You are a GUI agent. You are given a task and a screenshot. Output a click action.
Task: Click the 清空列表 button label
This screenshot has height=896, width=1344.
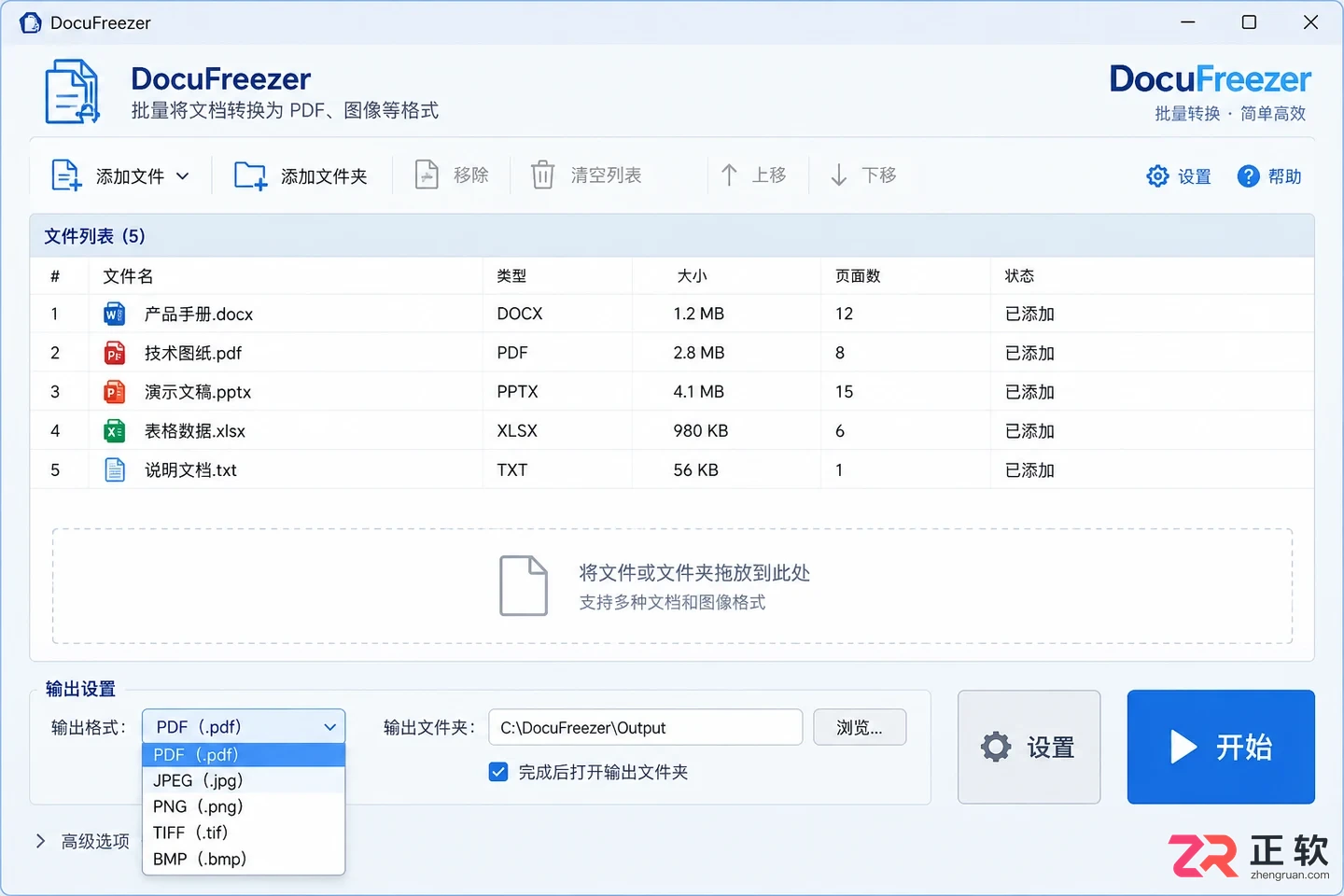tap(607, 175)
